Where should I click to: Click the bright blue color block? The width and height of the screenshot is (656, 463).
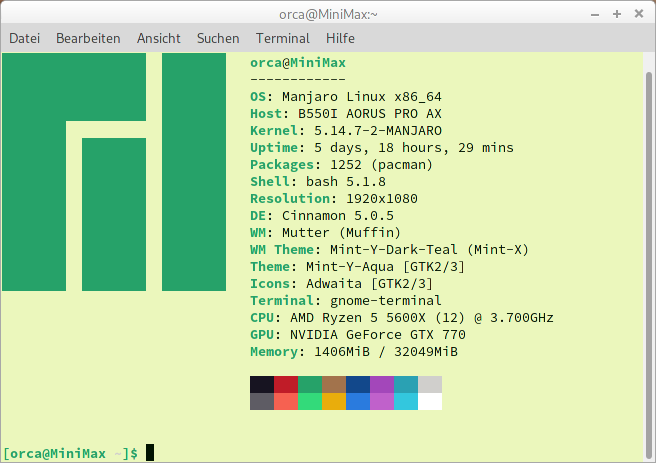coord(358,402)
